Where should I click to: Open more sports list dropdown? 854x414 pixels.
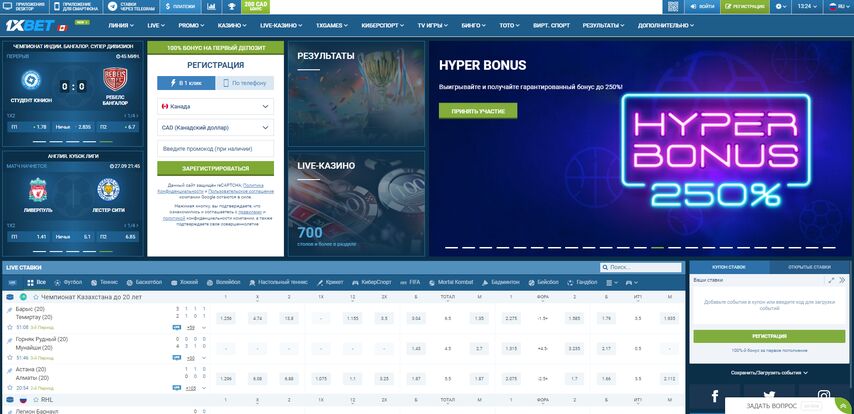pyautogui.click(x=612, y=283)
